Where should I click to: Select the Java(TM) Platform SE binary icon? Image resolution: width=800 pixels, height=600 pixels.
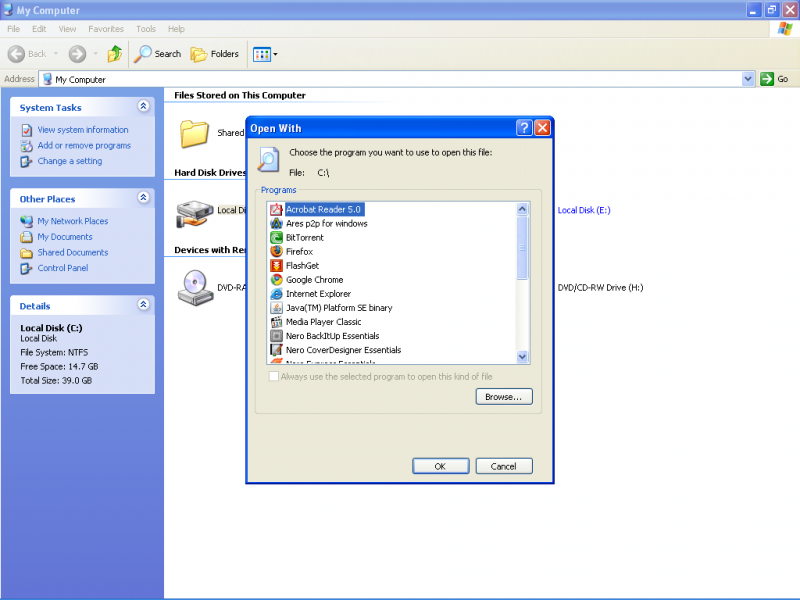click(276, 308)
